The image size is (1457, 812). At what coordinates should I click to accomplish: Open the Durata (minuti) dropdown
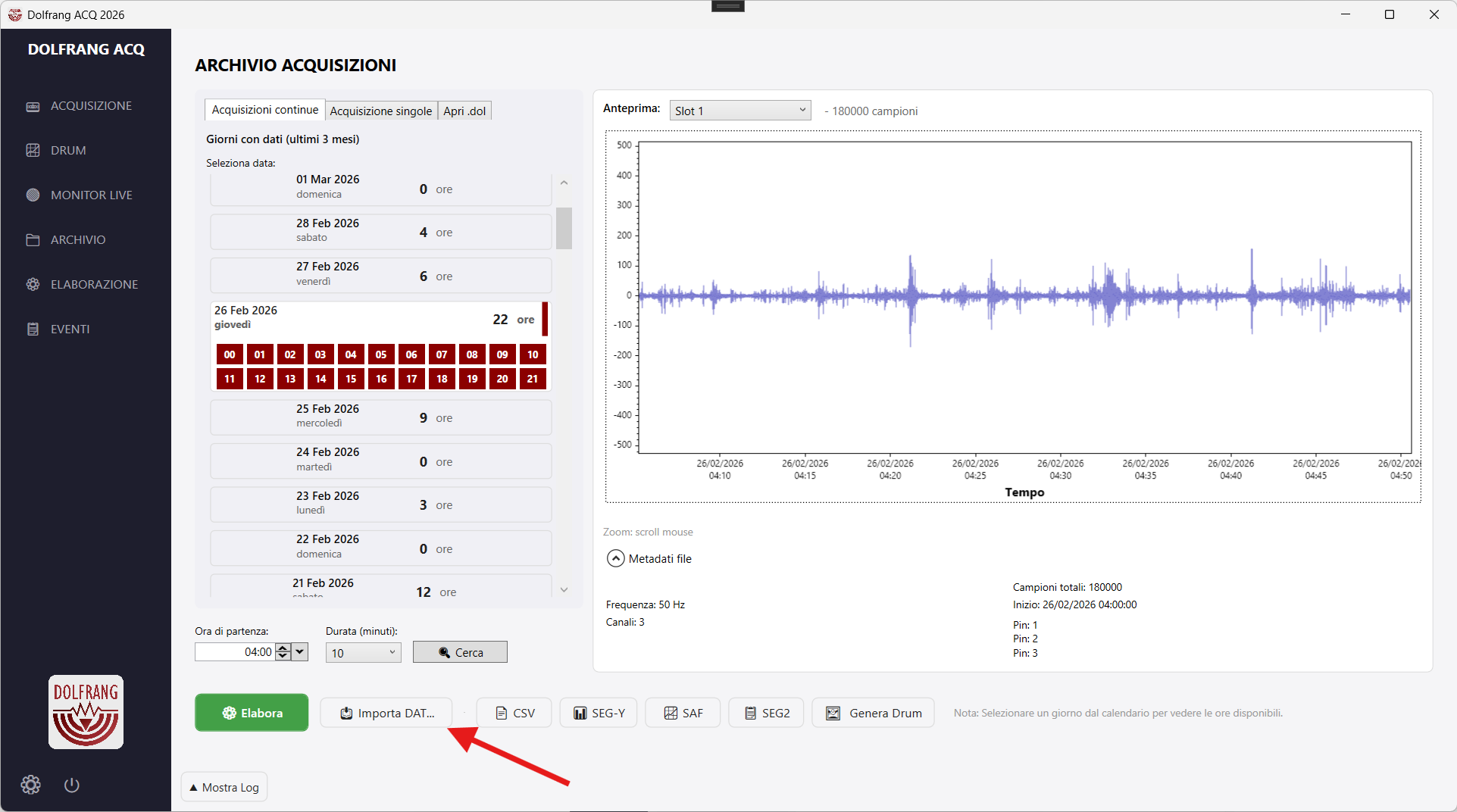[363, 652]
